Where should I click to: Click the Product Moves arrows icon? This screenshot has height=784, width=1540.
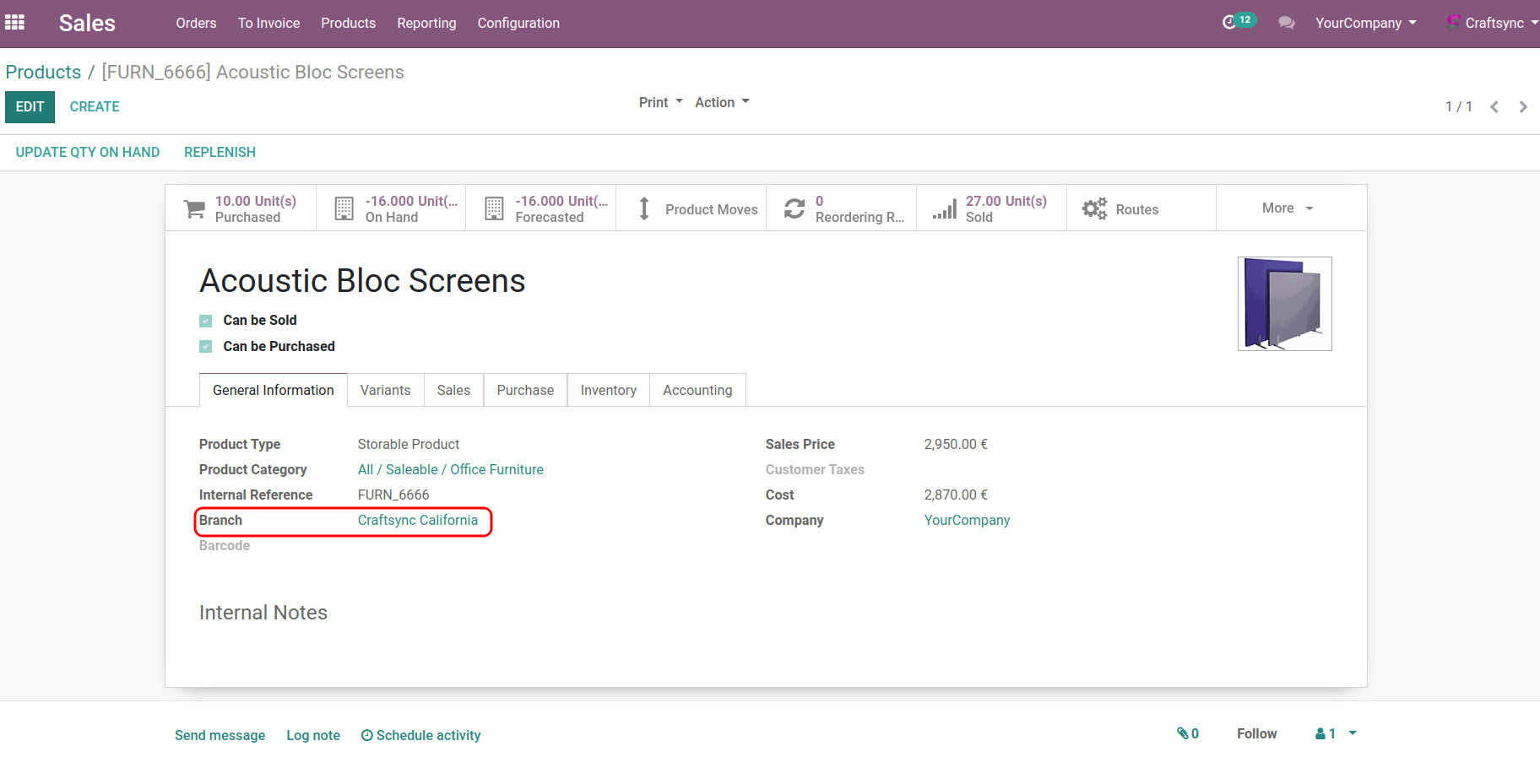(644, 208)
